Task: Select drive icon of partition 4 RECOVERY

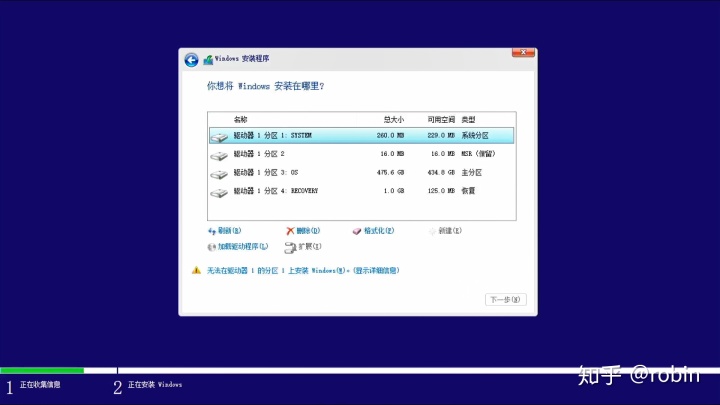Action: (219, 192)
